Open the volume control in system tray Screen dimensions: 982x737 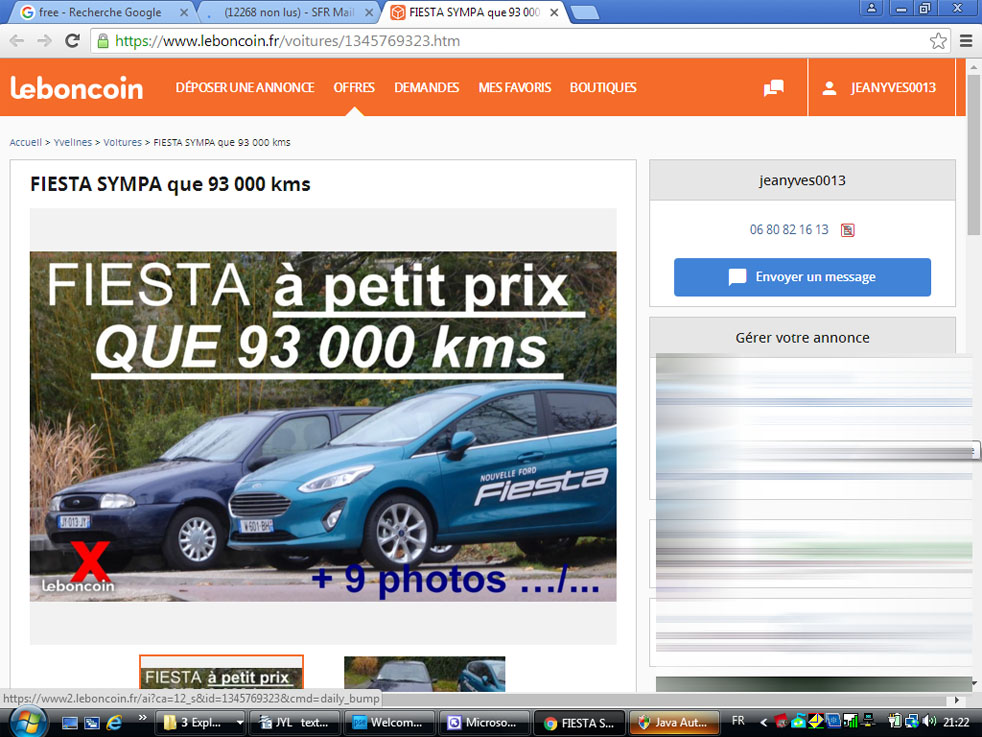coord(929,721)
